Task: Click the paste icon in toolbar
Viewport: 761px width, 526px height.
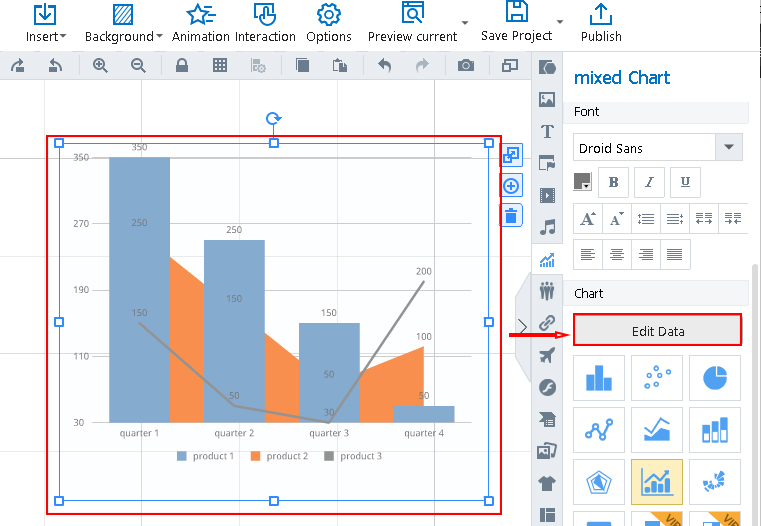Action: (339, 65)
